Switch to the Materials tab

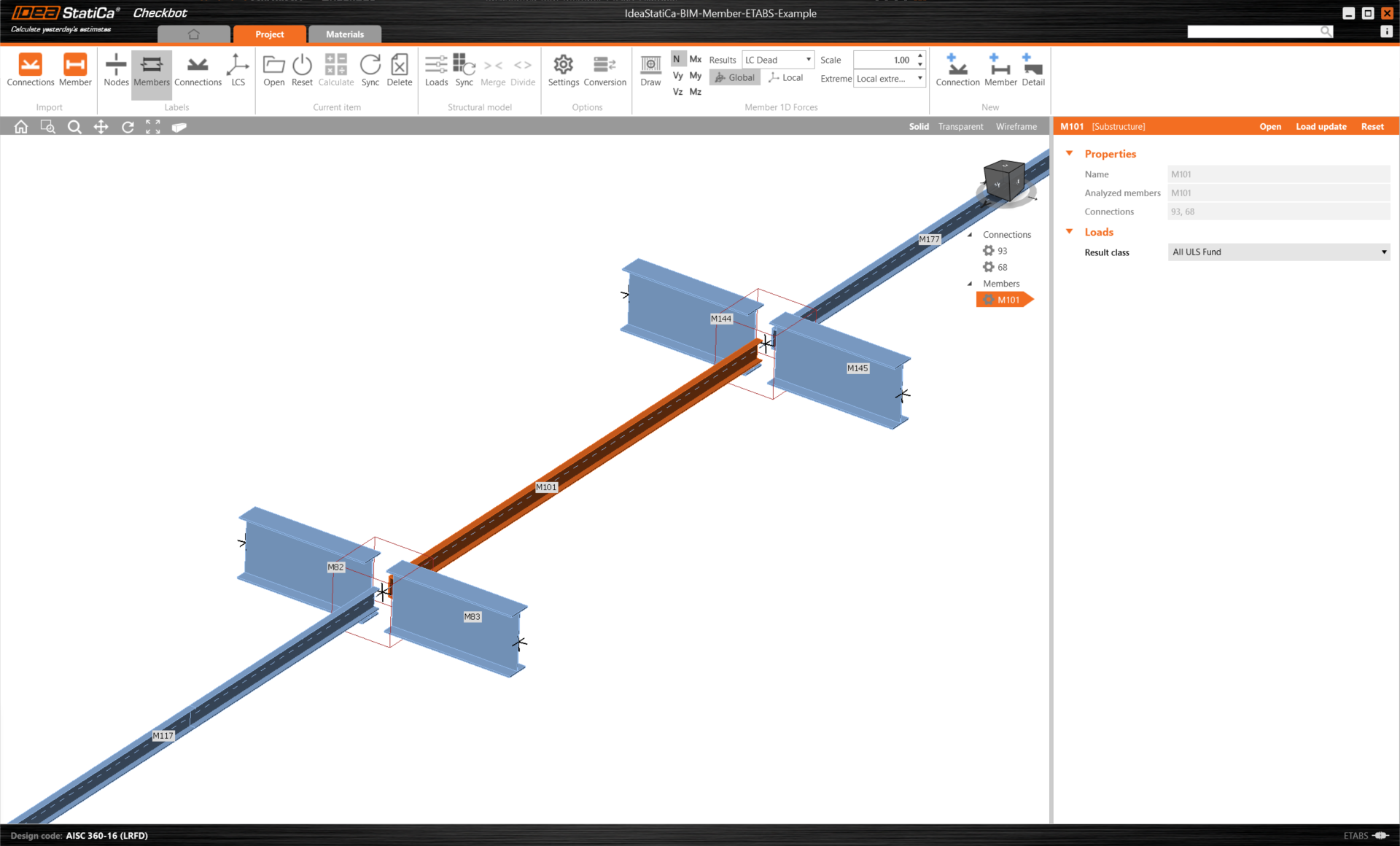click(344, 34)
